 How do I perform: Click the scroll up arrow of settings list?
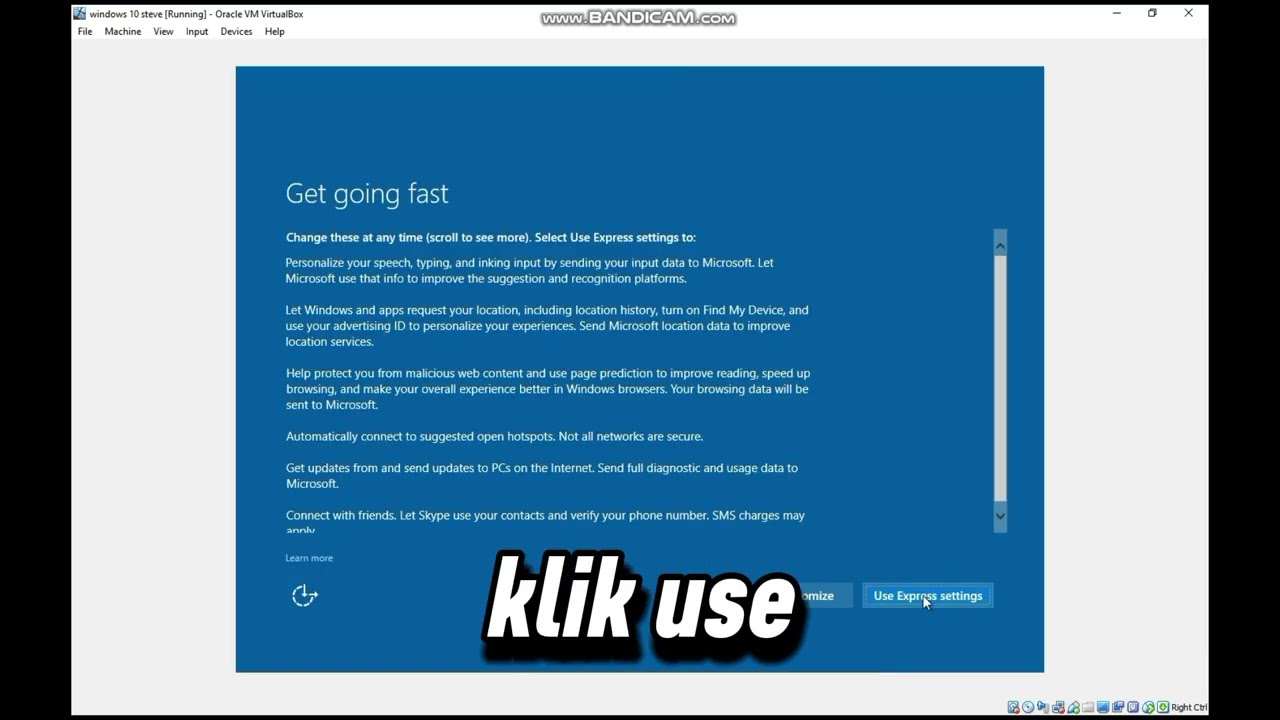[1000, 244]
